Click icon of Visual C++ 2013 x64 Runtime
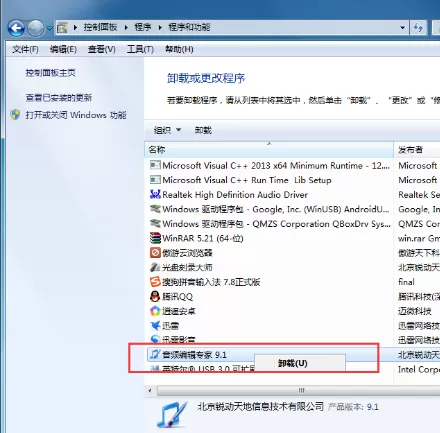The image size is (440, 433). [155, 165]
